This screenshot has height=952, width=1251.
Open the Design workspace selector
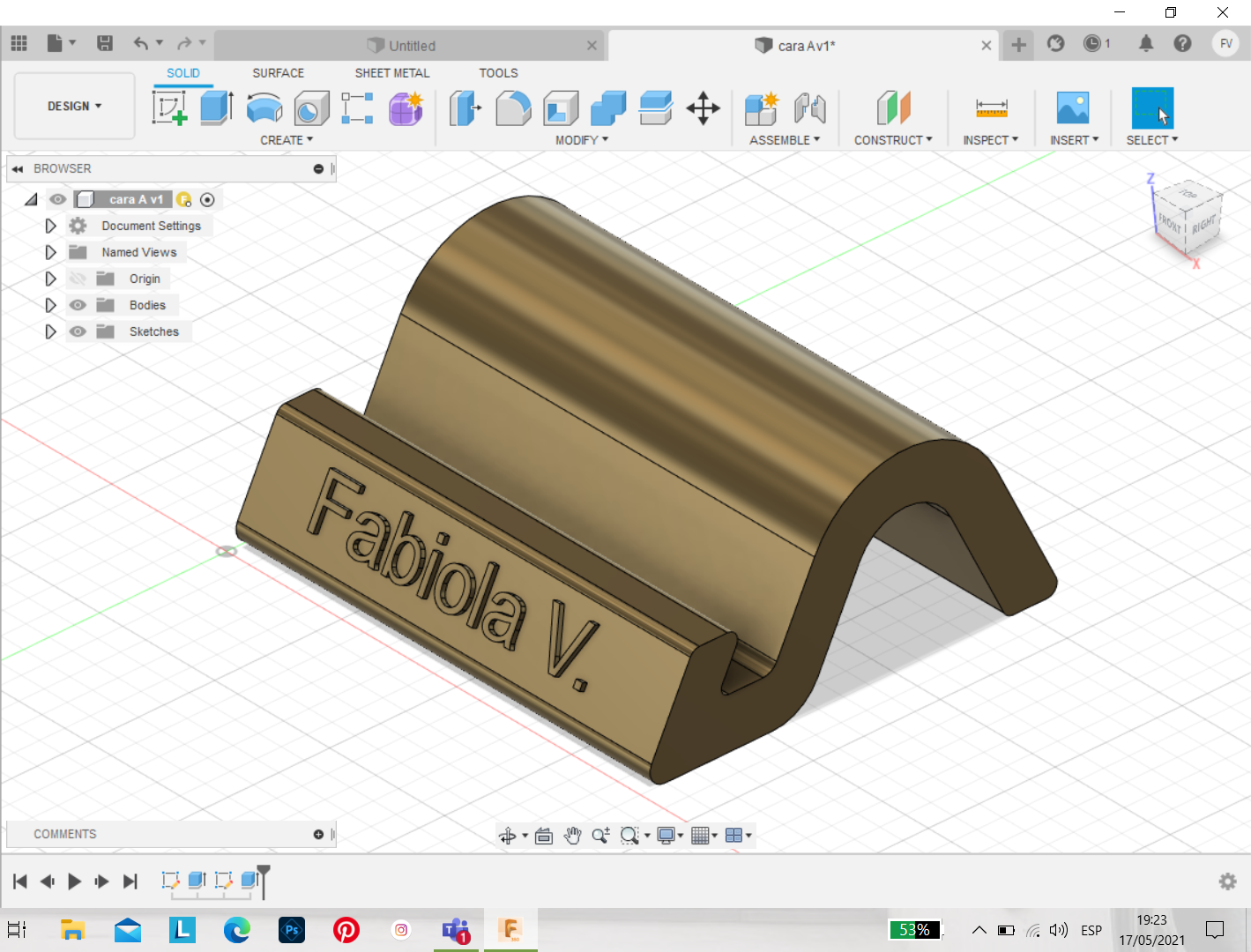73,106
